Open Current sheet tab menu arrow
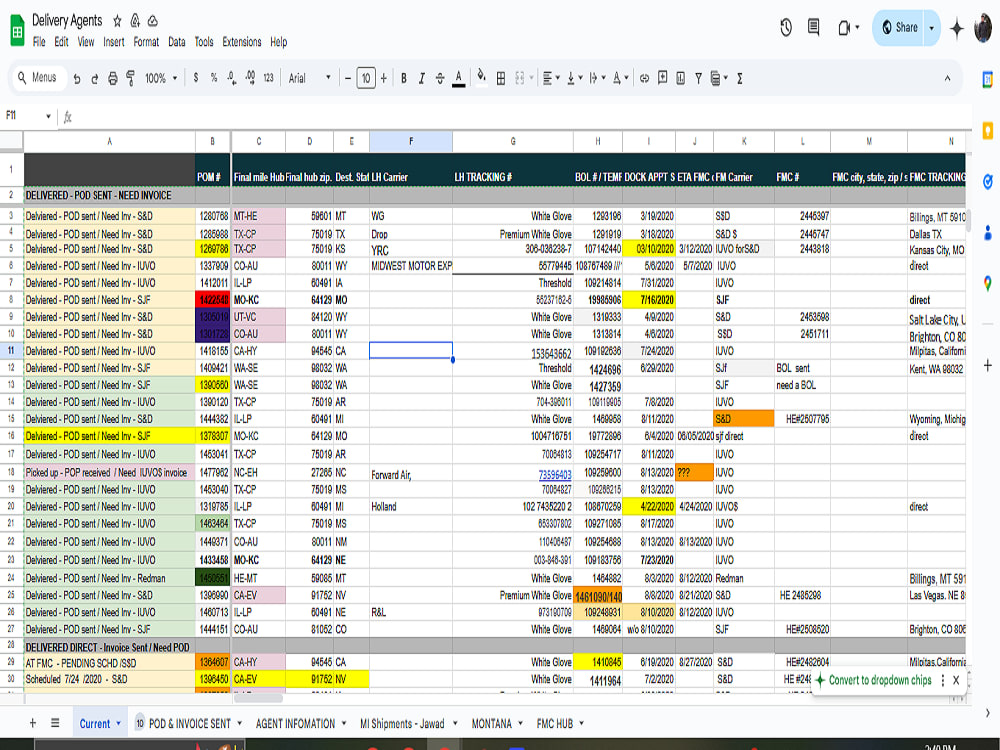The image size is (1000, 750). [x=119, y=723]
